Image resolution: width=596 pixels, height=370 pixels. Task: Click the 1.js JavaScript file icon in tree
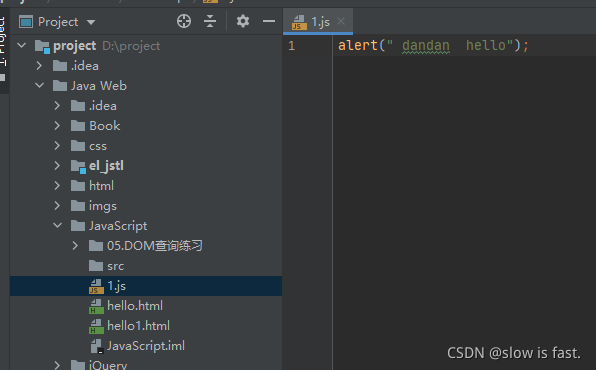coord(96,286)
